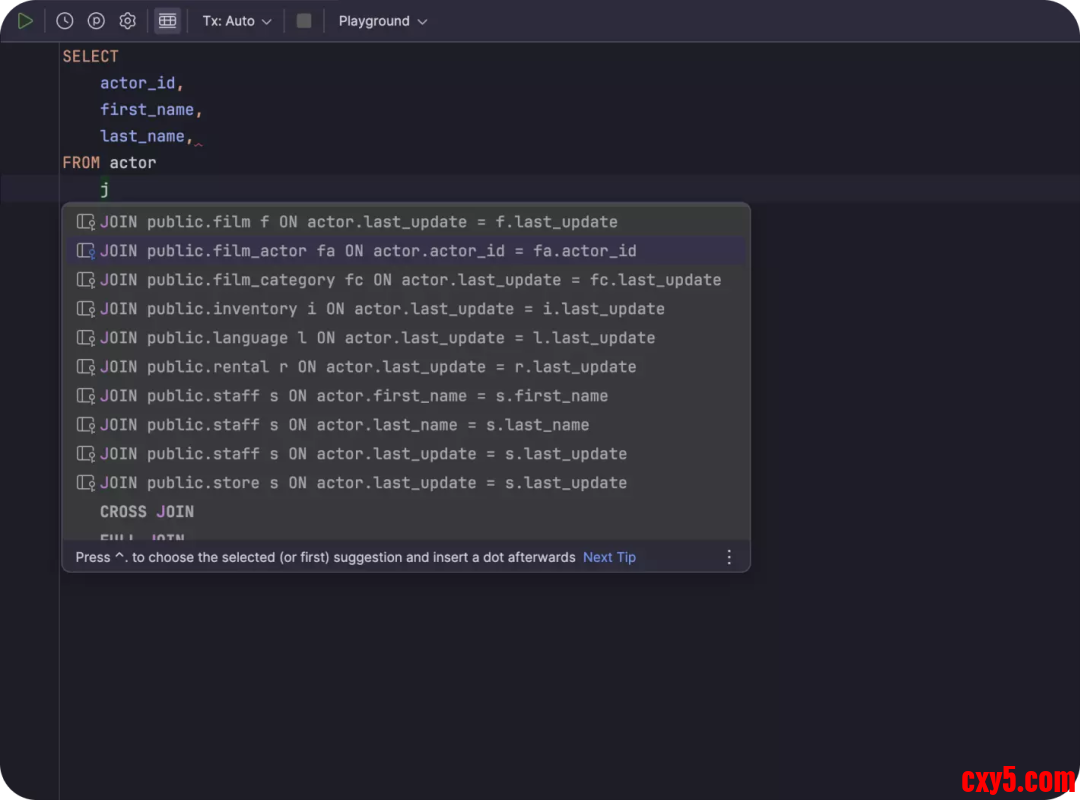The height and width of the screenshot is (800, 1080).
Task: Pick the JOIN public.film_category fc completion
Action: [x=410, y=280]
